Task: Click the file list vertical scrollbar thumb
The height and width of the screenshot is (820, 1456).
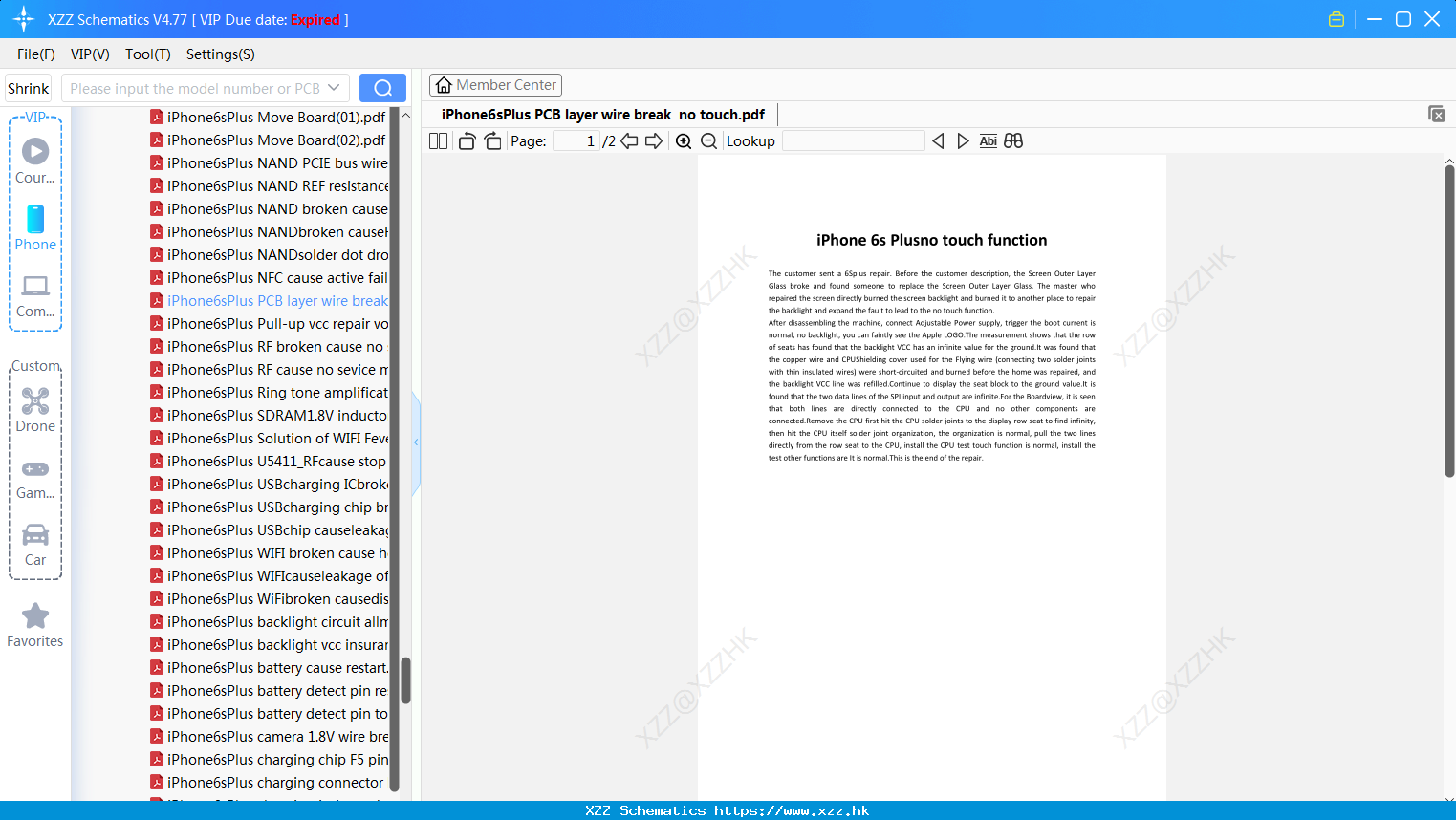Action: coord(405,680)
